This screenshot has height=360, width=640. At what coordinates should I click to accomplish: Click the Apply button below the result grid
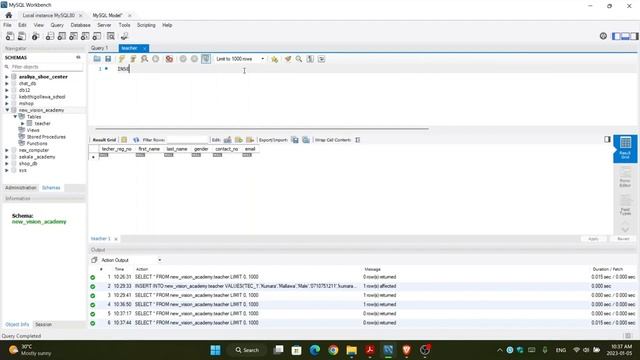(x=593, y=239)
